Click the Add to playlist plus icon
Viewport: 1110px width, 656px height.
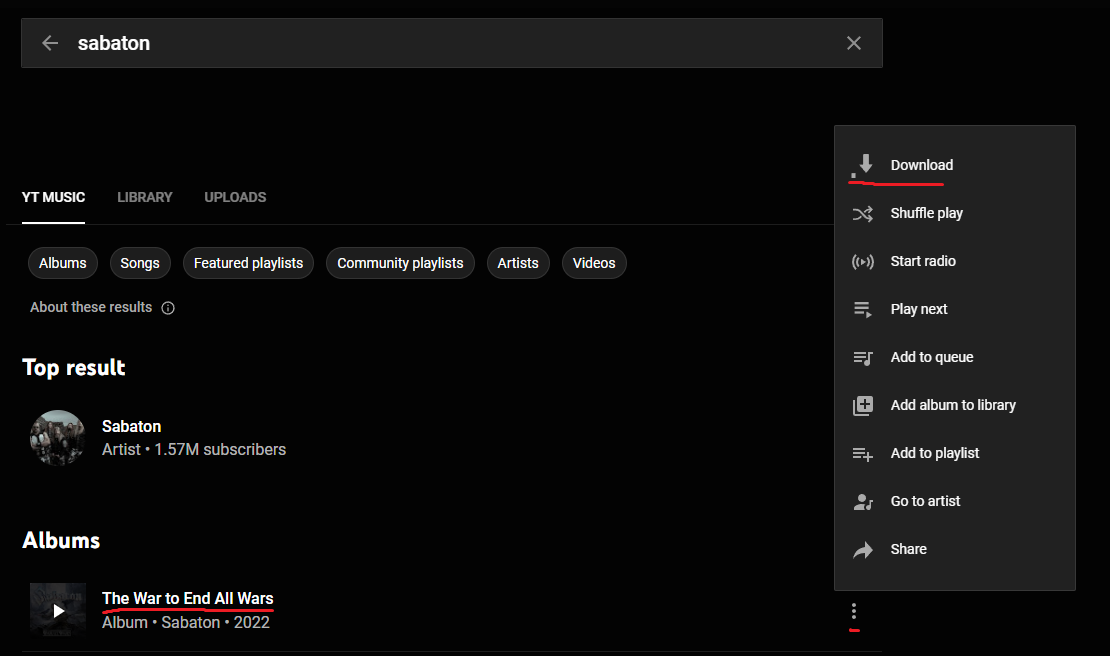[x=862, y=454]
